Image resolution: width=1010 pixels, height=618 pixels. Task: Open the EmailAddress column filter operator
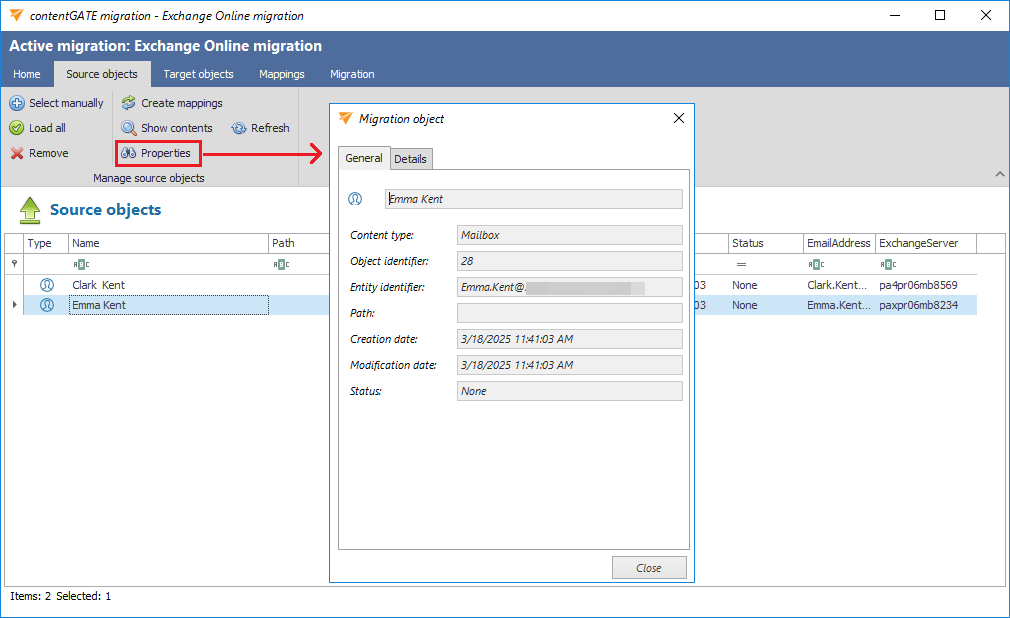point(816,265)
